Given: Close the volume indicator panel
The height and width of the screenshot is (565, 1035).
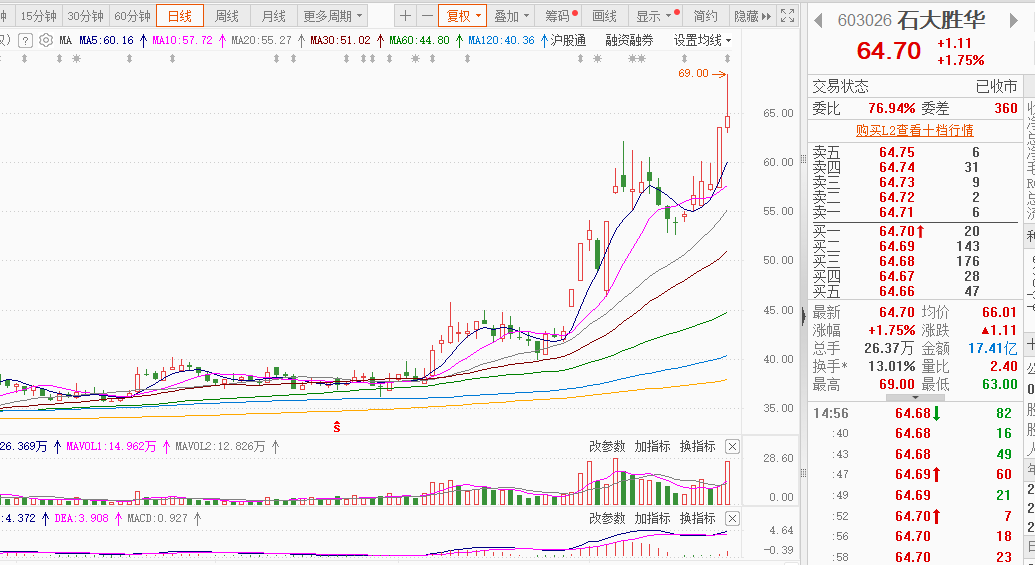Looking at the screenshot, I should coord(732,447).
